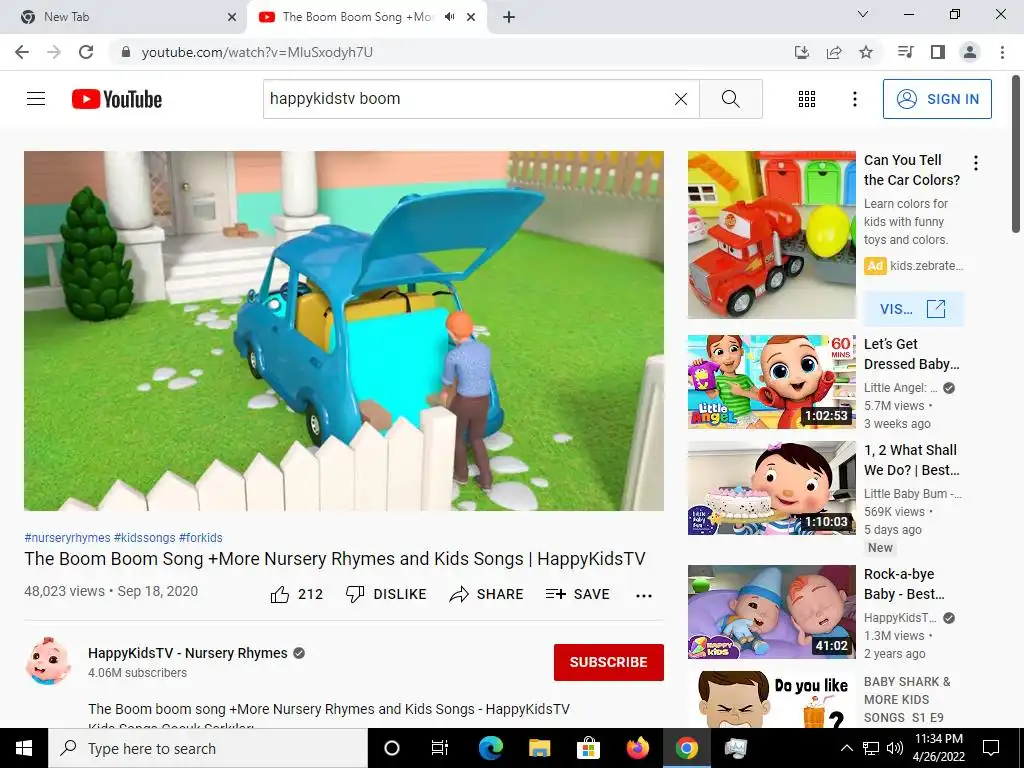1024x768 pixels.
Task: Close the New Tab tab
Action: click(232, 17)
